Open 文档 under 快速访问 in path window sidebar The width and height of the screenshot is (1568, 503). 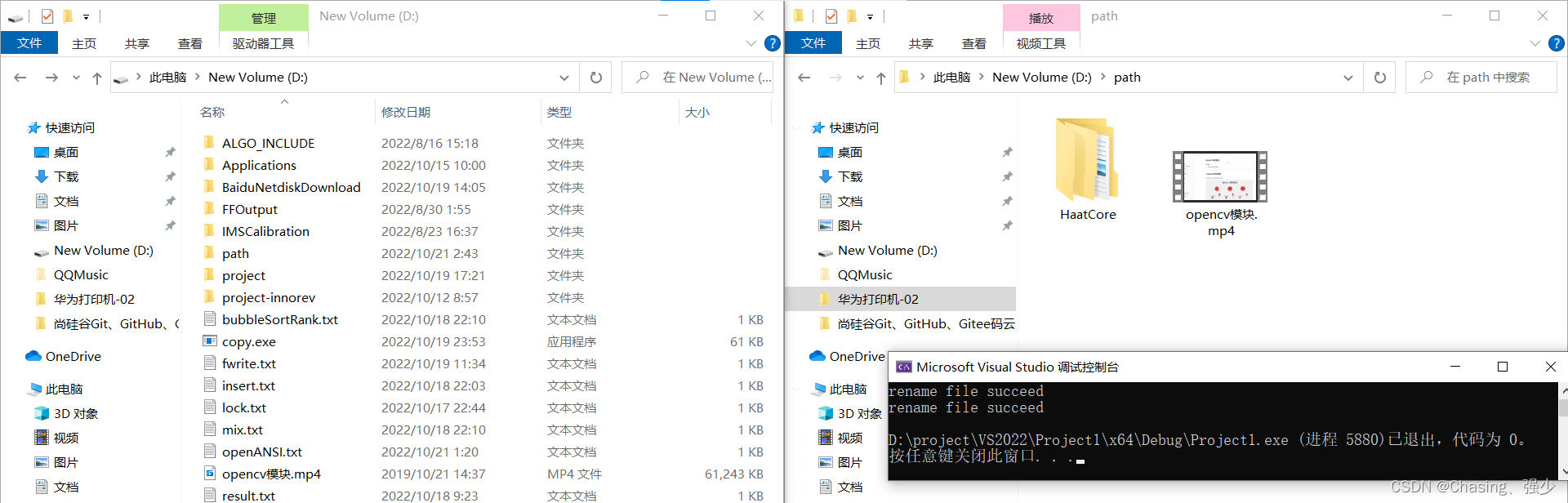(x=850, y=202)
